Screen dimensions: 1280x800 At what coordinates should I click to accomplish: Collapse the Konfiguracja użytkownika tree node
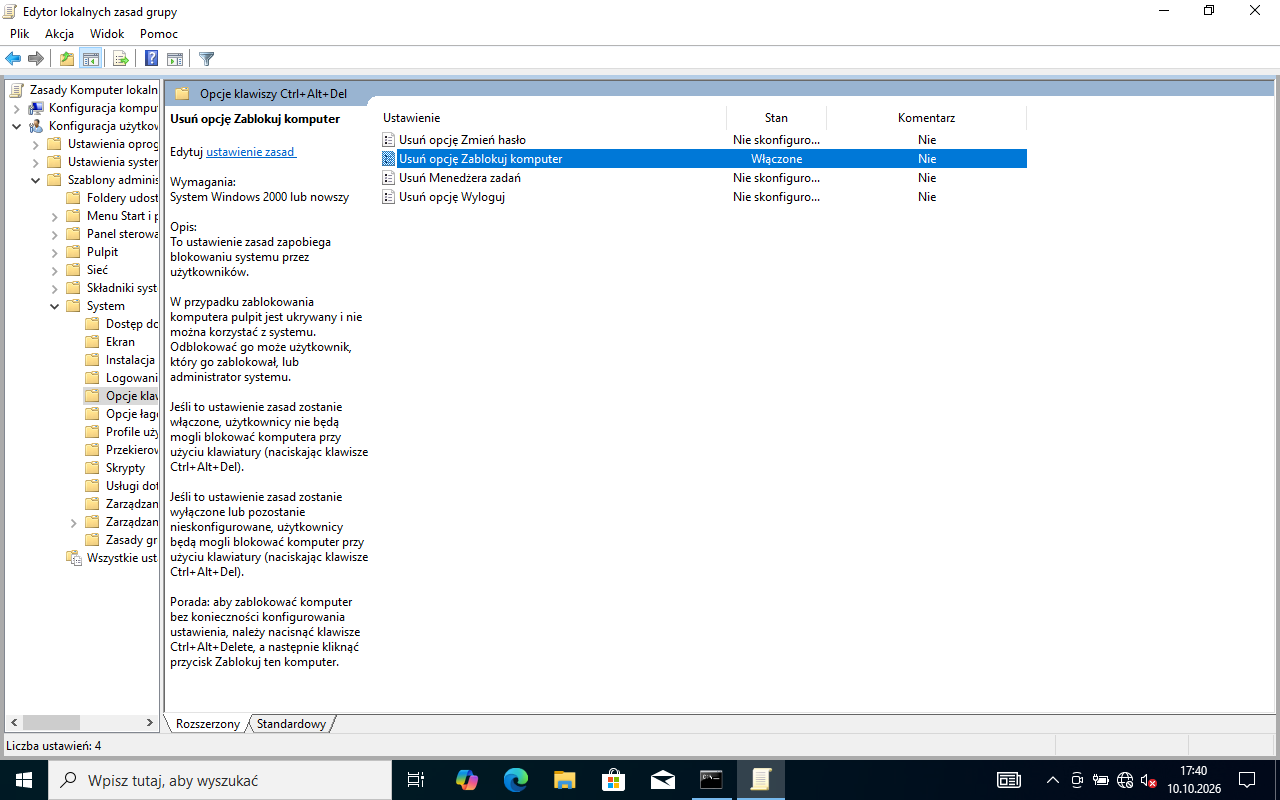17,126
